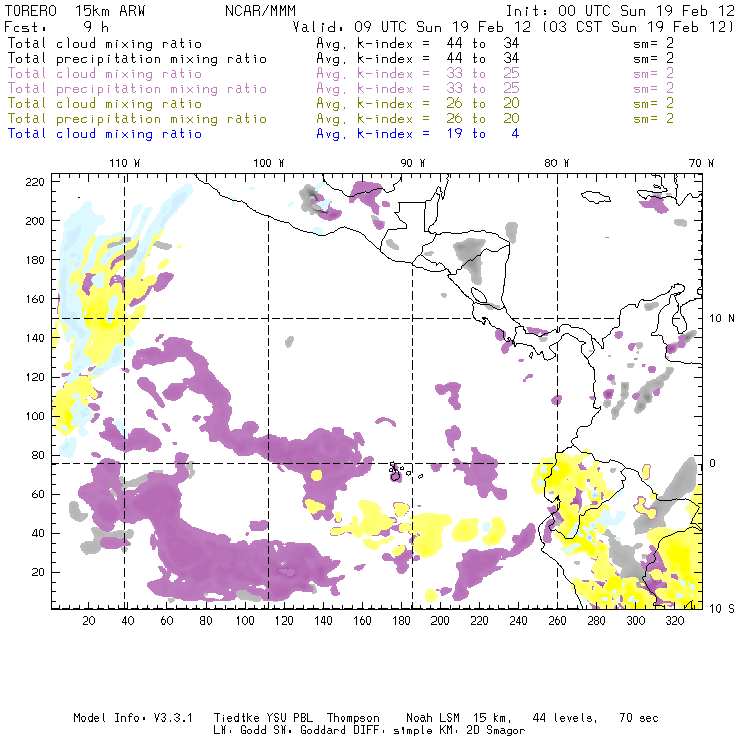Click black 'Avg. k-index = 44 to 34' on cloud row
The height and width of the screenshot is (740, 740).
[x=418, y=43]
